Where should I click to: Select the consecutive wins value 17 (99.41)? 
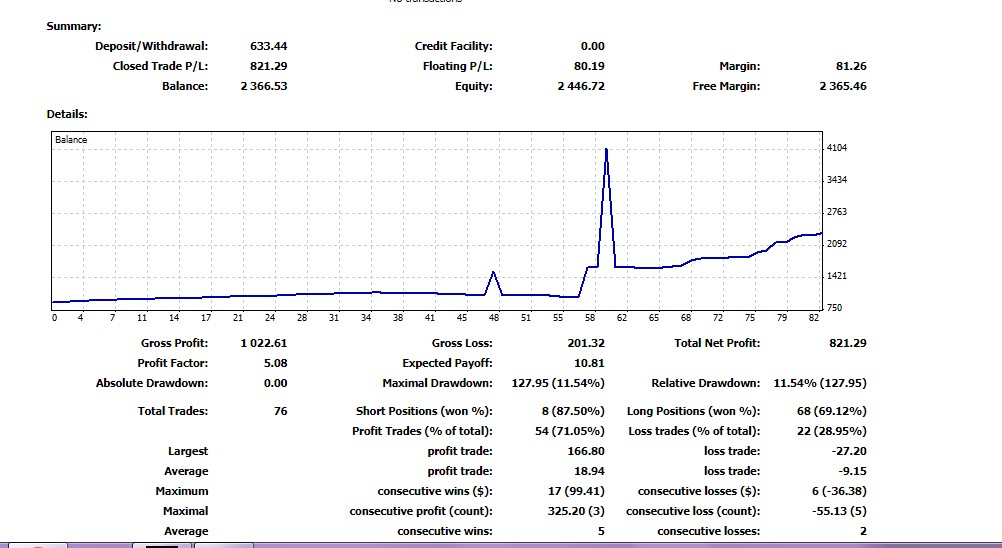click(576, 491)
